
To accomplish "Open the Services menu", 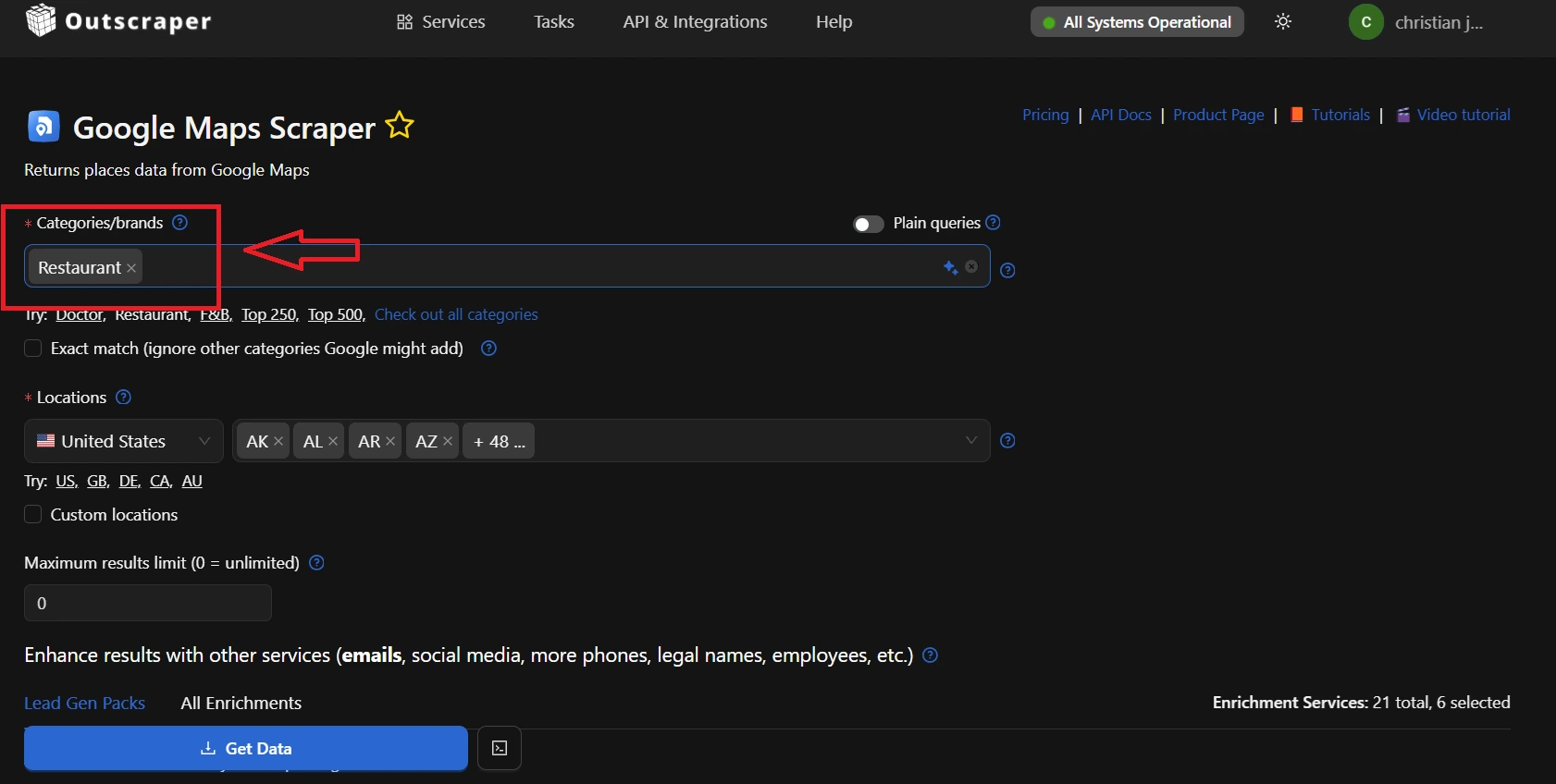I will coord(440,21).
